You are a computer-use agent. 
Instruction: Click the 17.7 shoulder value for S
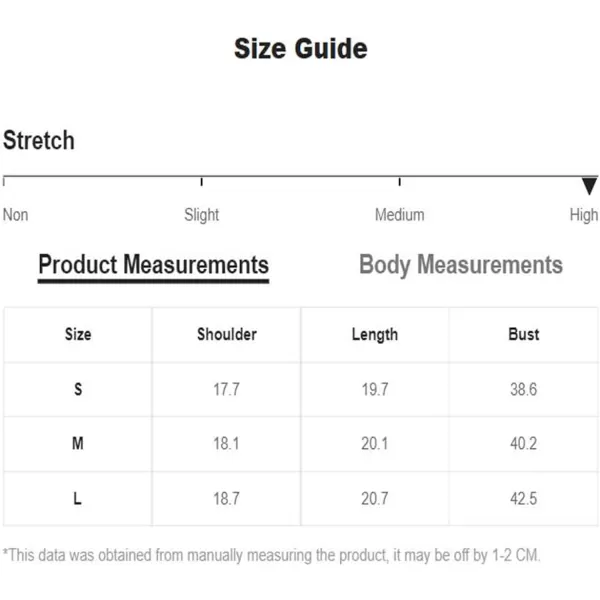pyautogui.click(x=226, y=390)
